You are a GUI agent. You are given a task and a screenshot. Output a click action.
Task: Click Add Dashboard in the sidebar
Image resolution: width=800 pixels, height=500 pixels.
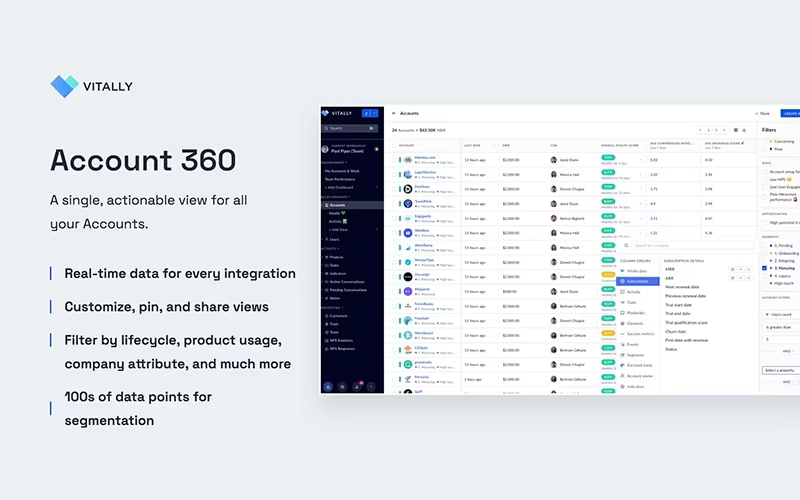340,187
